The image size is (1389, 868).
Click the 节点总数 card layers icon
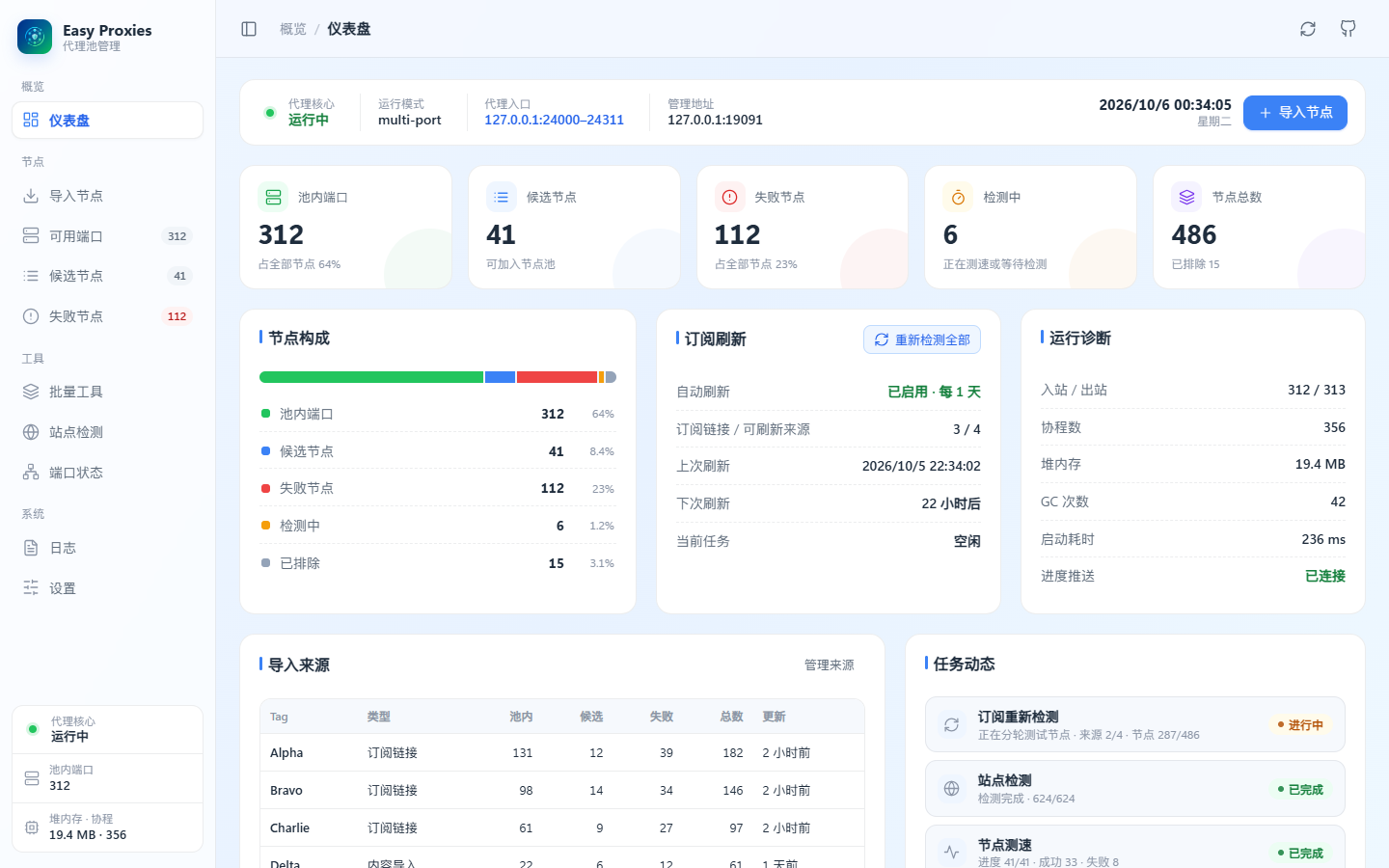(1186, 197)
